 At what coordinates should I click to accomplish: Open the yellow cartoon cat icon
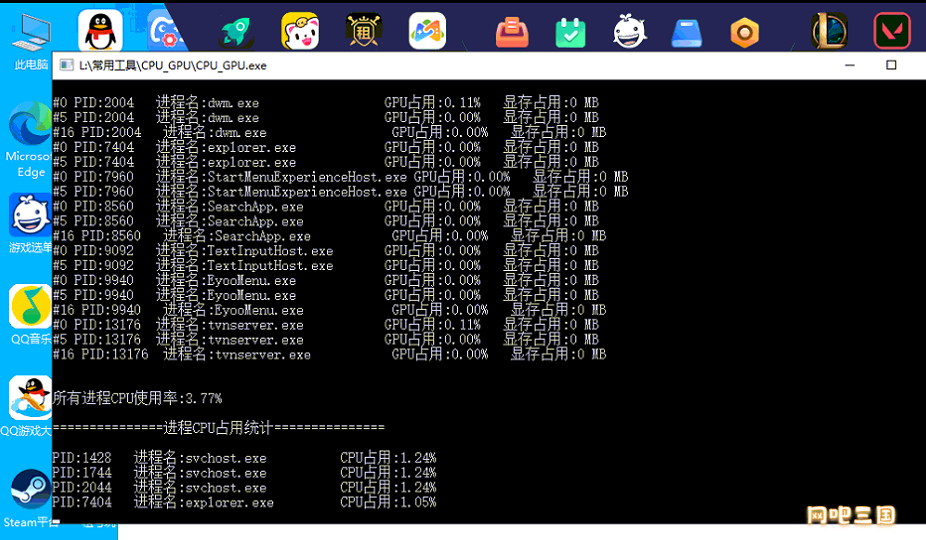click(x=301, y=31)
